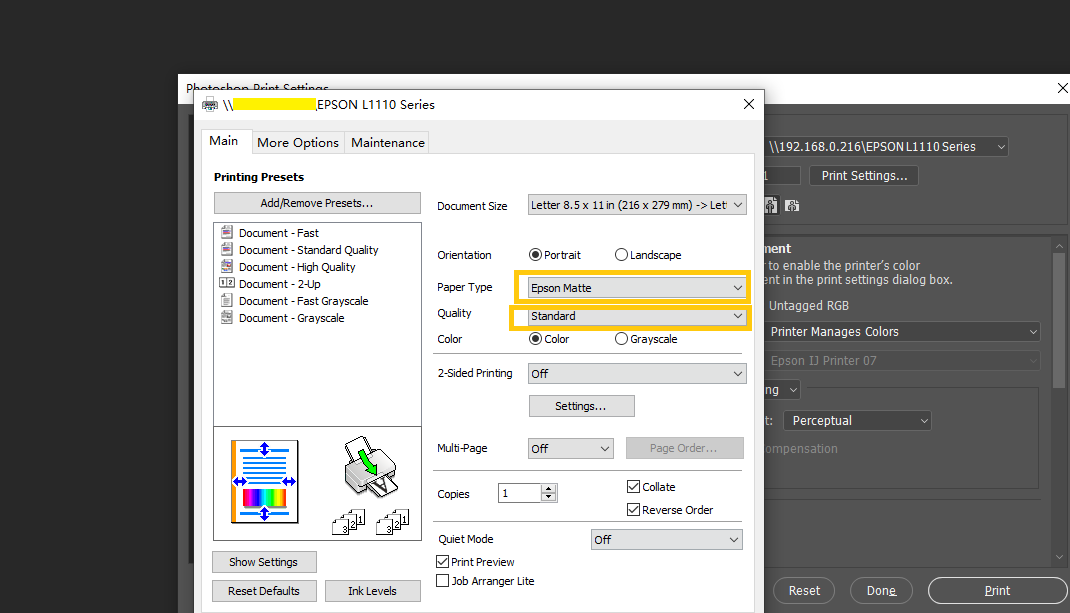Screen dimensions: 1070x613
Task: Close the EPSON L1110 Series dialog
Action: [749, 104]
